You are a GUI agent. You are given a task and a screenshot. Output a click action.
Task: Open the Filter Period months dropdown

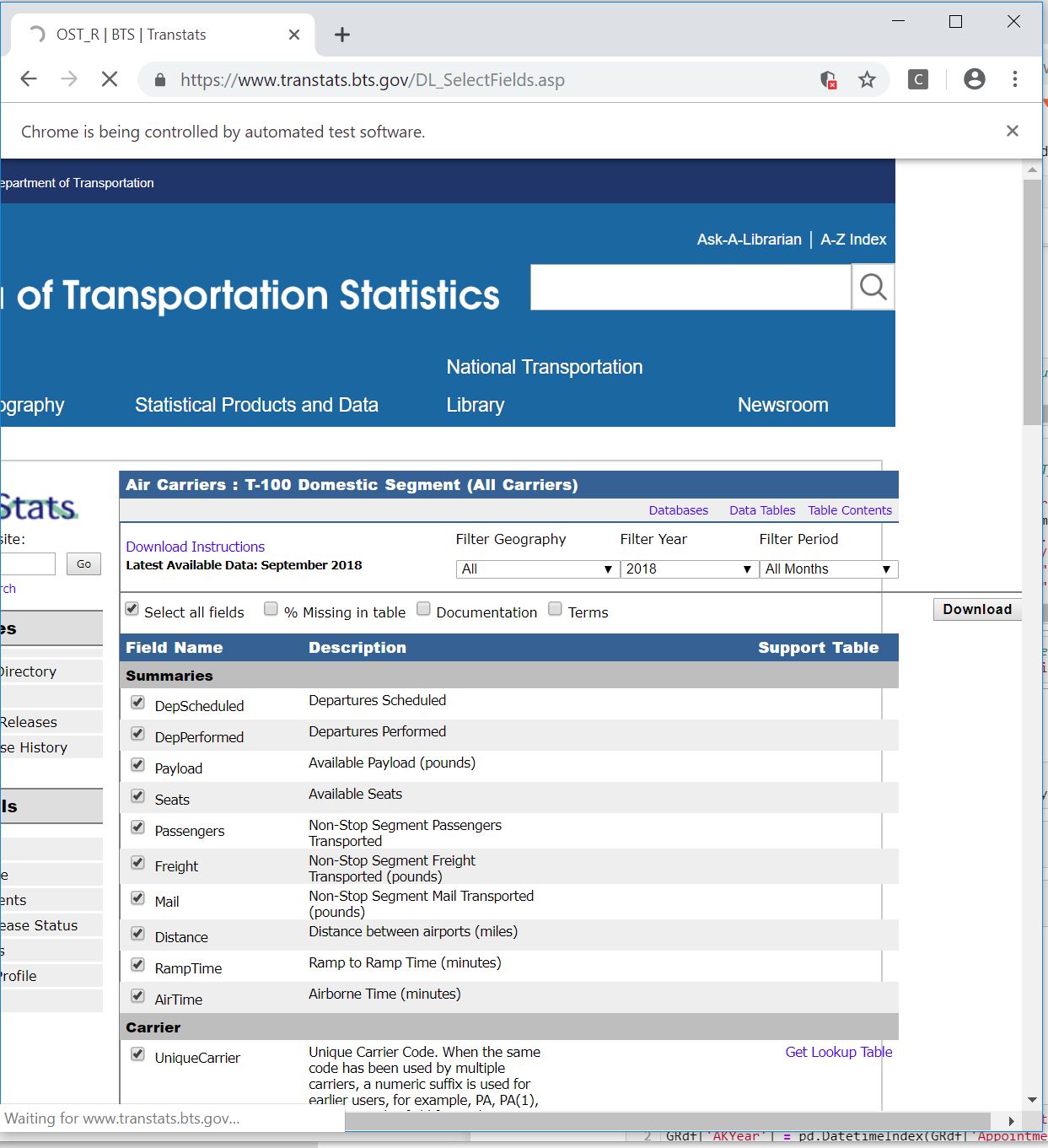pyautogui.click(x=827, y=569)
